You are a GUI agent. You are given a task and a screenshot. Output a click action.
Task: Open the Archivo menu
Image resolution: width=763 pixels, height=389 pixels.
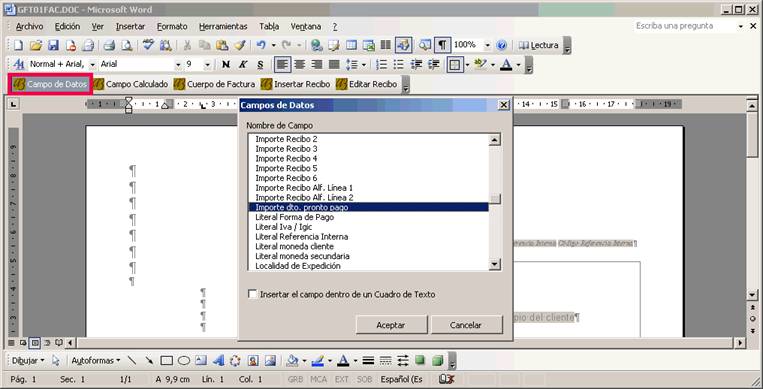tap(29, 26)
